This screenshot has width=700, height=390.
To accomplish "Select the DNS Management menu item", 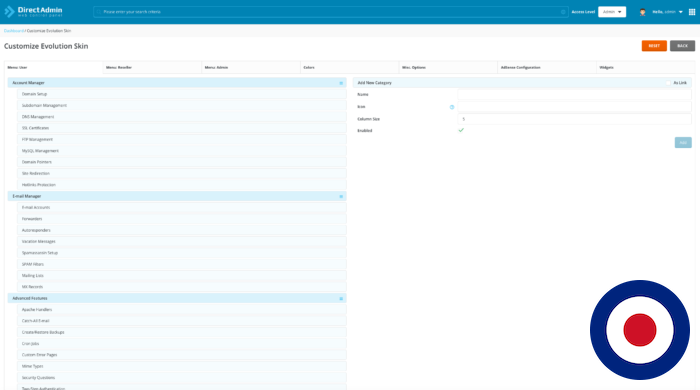I will click(182, 117).
